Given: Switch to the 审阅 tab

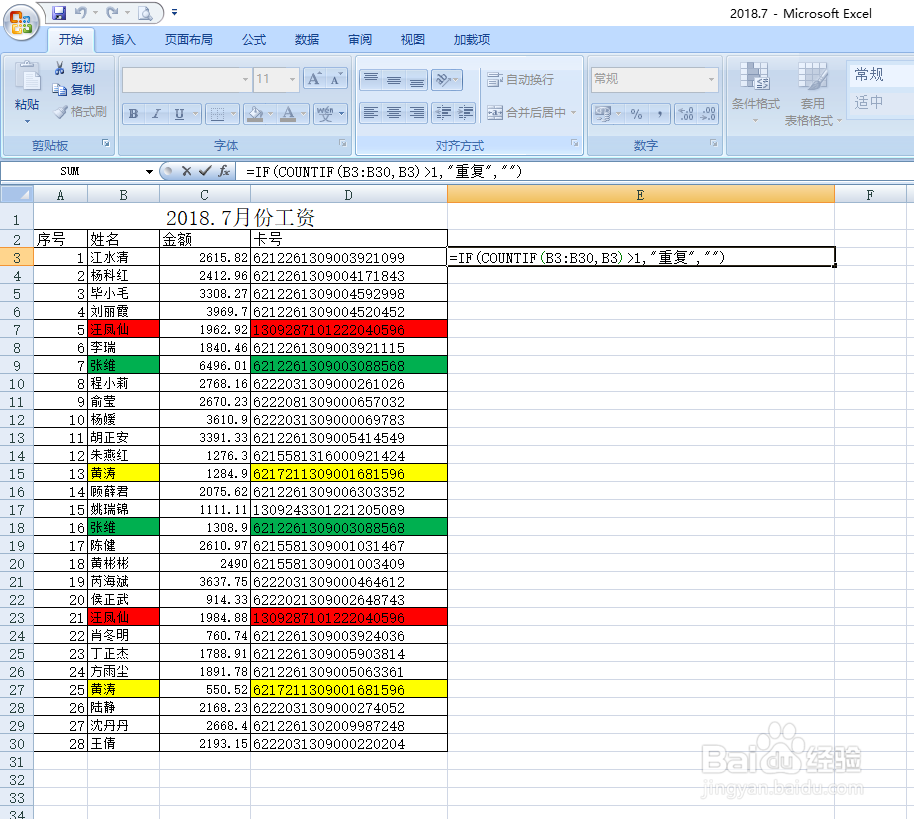Looking at the screenshot, I should click(x=360, y=40).
